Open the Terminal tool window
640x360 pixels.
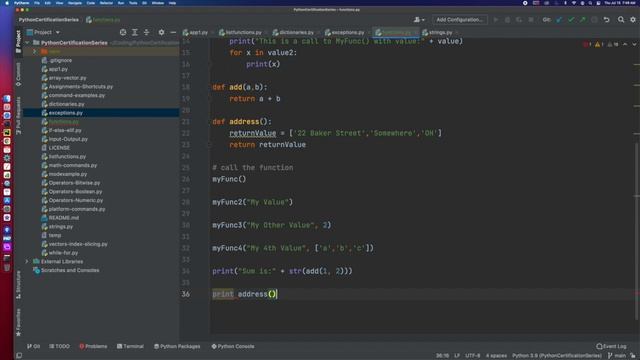(130, 346)
